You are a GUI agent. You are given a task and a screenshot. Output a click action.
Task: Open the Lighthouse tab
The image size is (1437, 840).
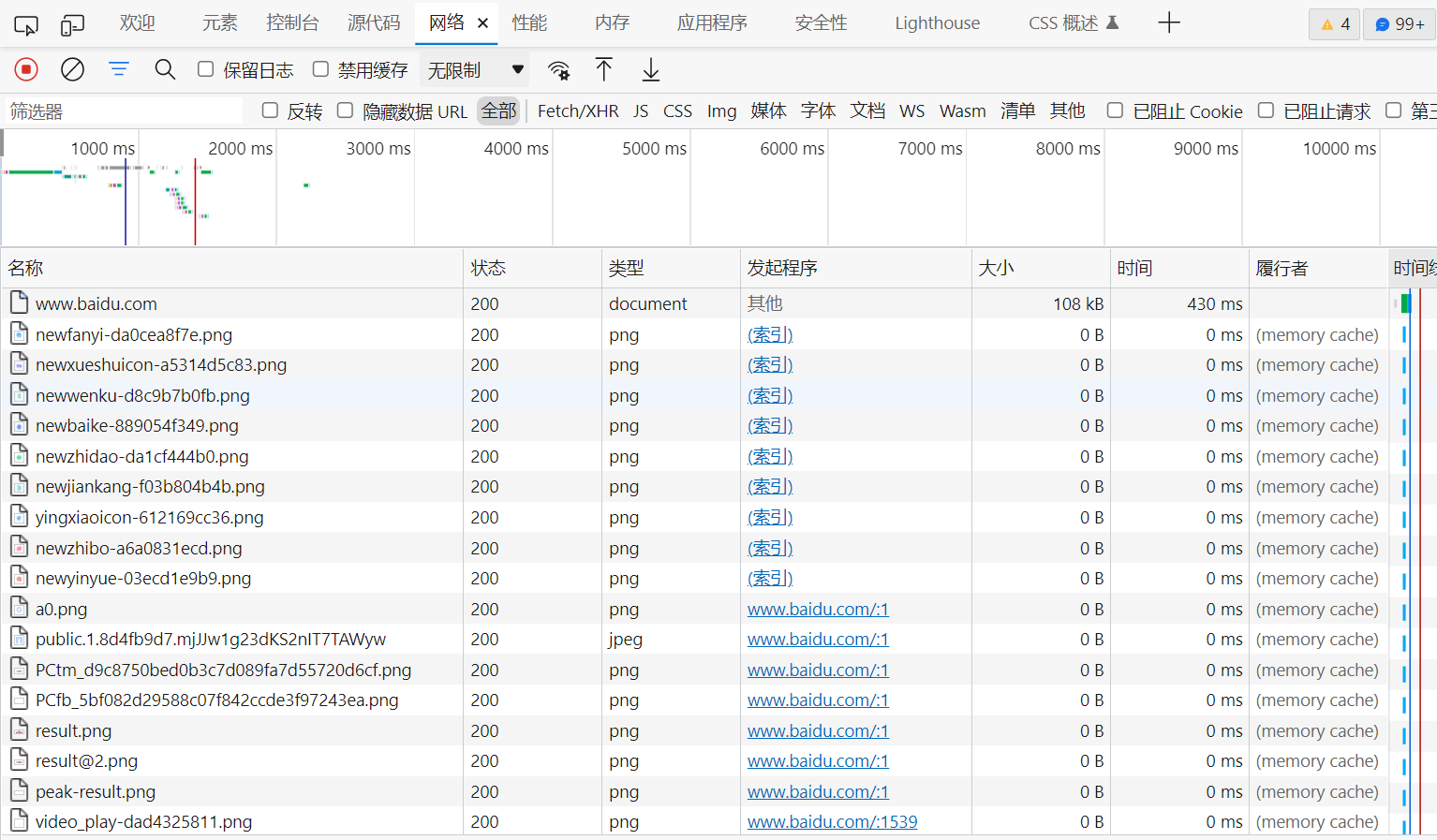coord(937,23)
